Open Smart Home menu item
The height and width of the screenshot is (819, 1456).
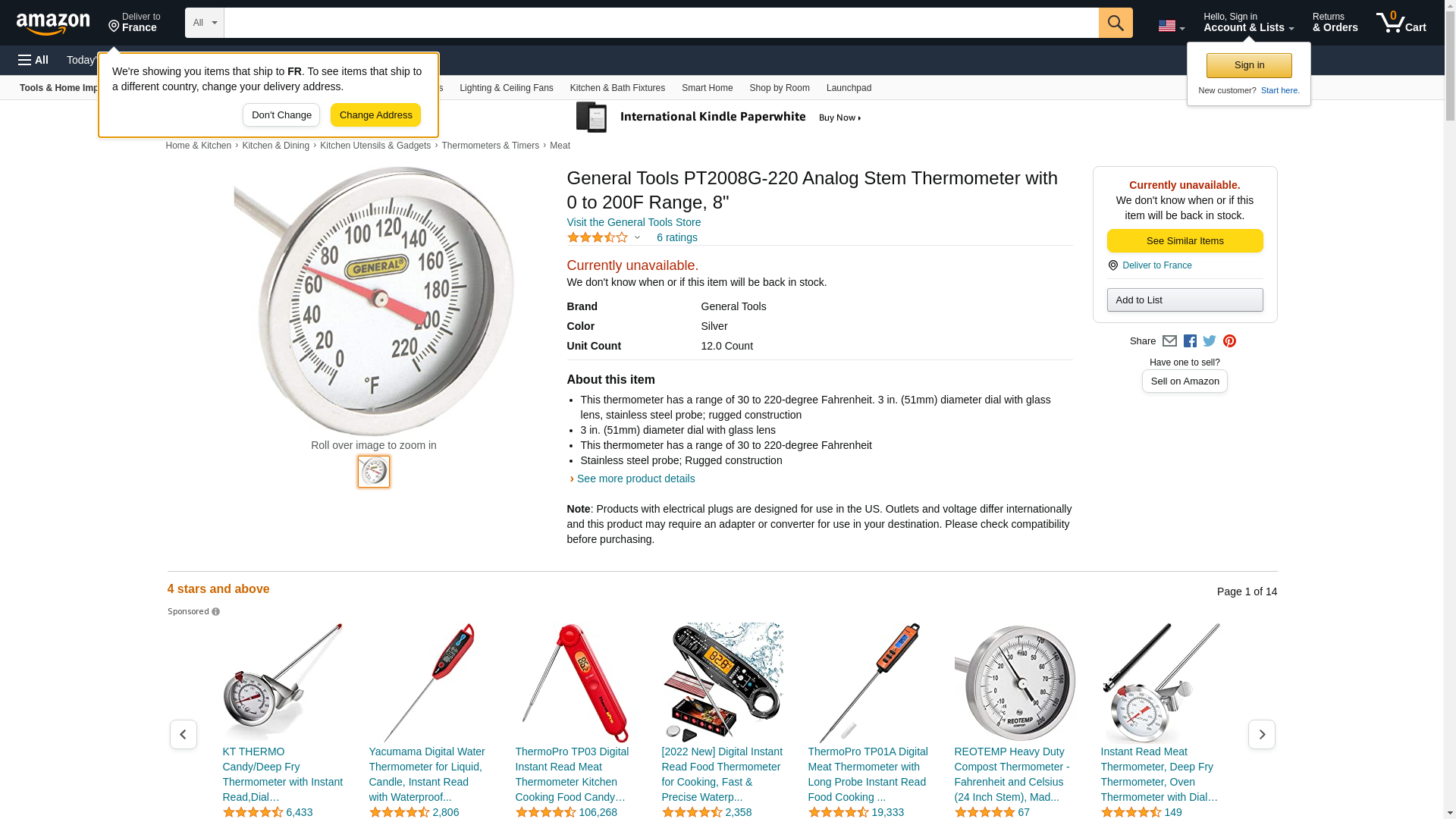point(707,88)
